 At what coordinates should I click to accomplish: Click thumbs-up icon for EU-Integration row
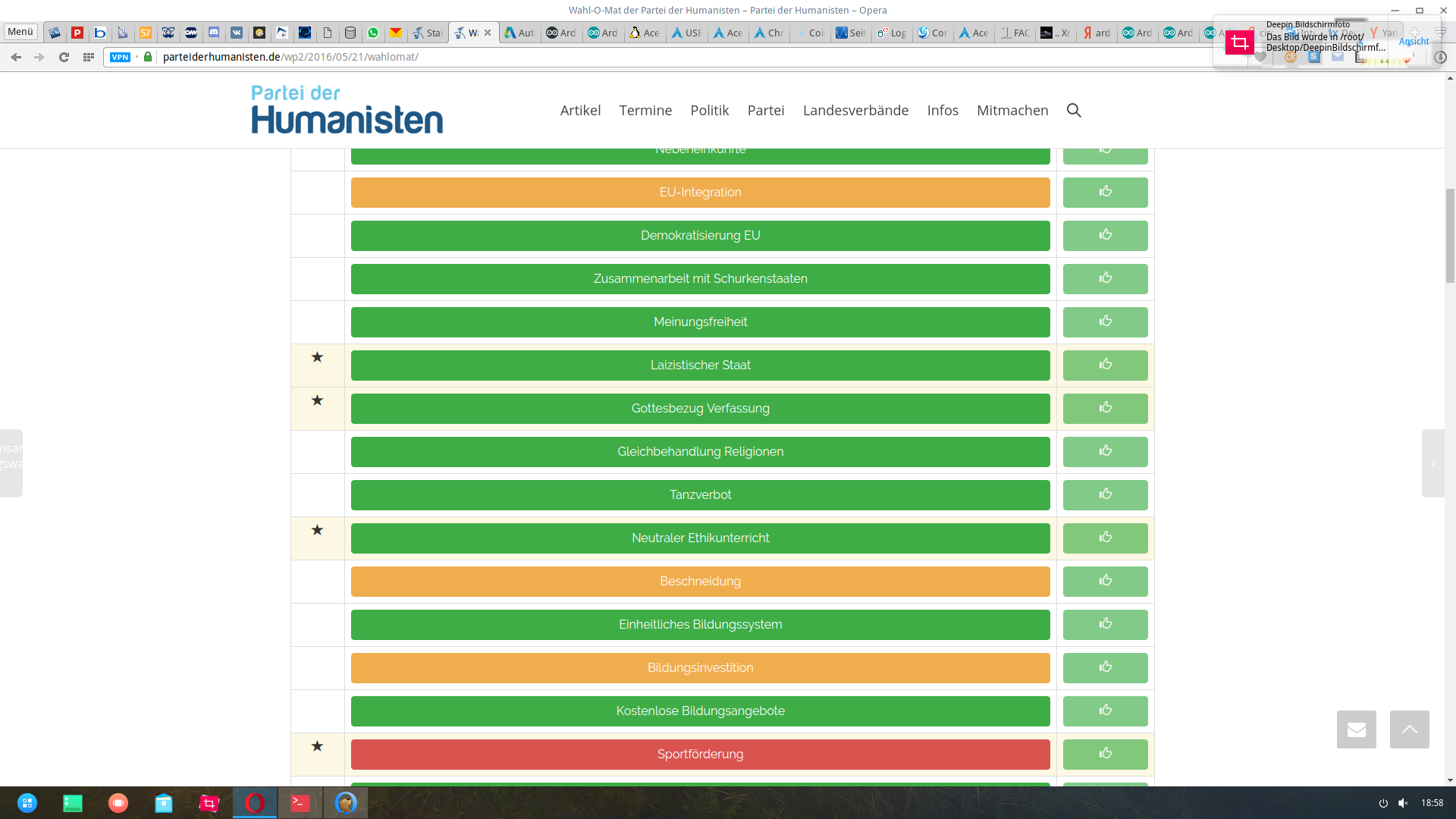tap(1105, 193)
